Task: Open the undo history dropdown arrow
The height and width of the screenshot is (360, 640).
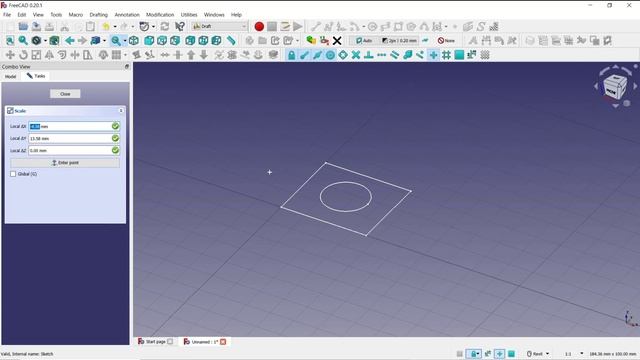Action: [115, 27]
